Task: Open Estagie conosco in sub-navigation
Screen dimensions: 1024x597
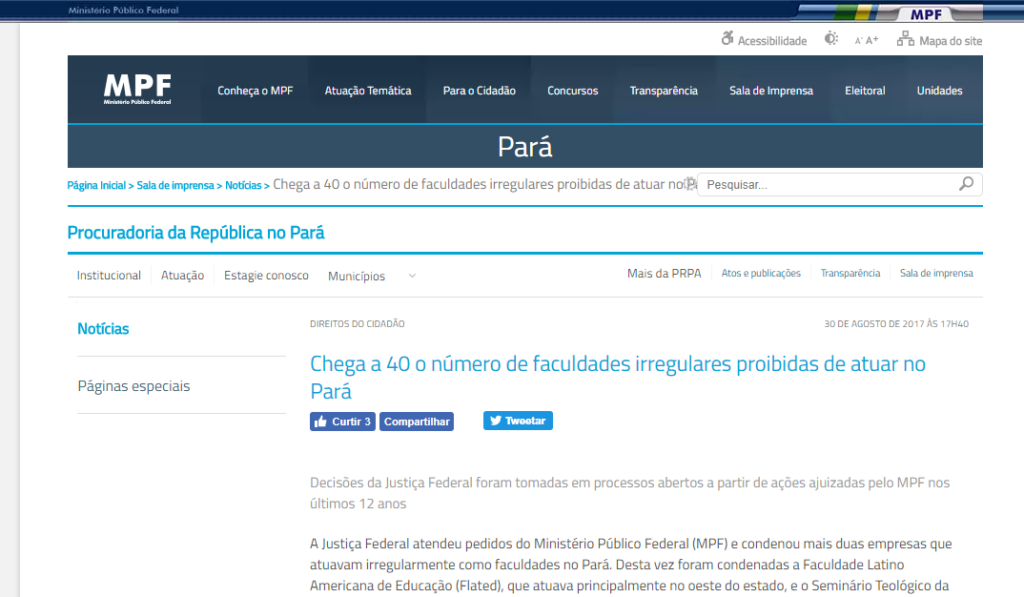Action: [x=266, y=275]
